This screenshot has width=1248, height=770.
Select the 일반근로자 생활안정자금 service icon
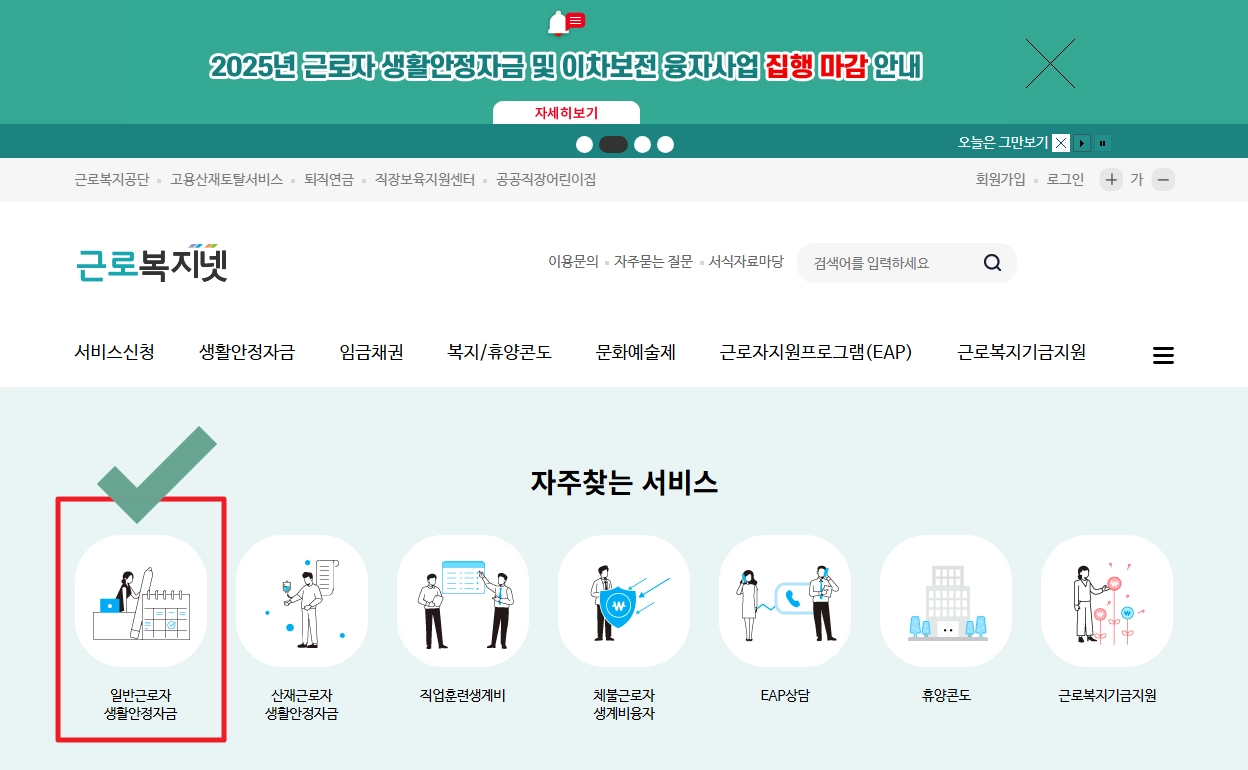141,600
